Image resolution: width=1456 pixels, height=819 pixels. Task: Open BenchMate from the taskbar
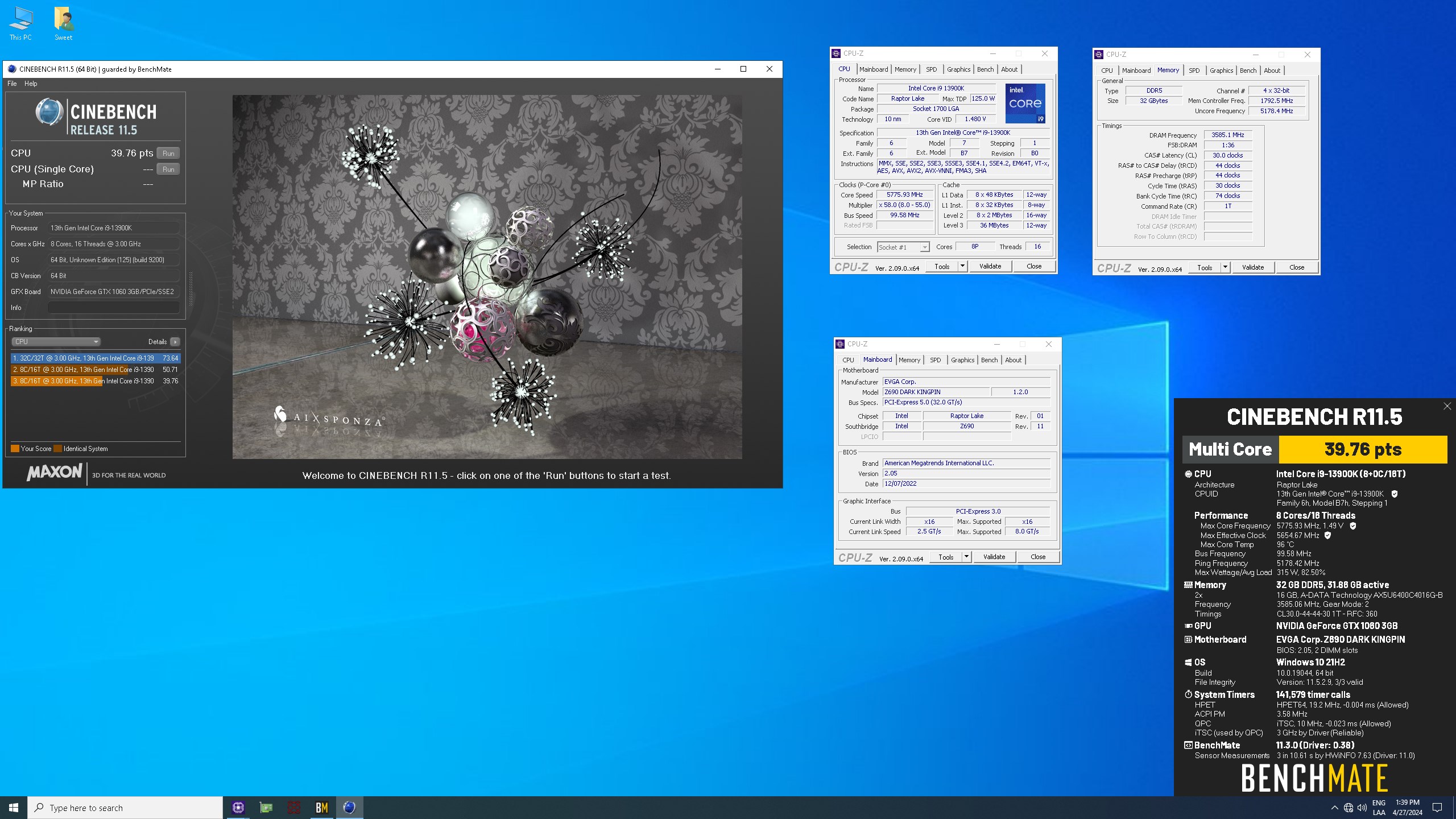tap(322, 808)
